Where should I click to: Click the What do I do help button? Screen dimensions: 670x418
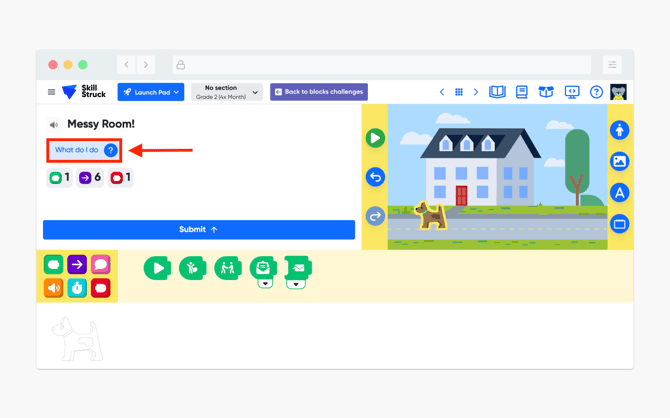(x=85, y=150)
